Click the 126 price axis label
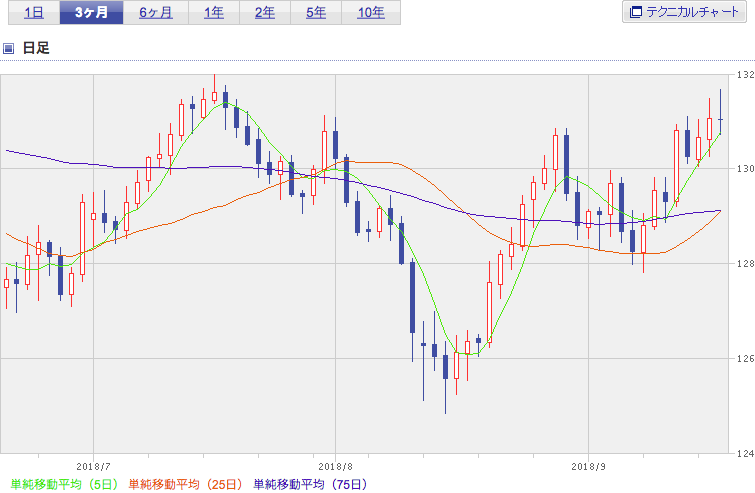 [745, 358]
